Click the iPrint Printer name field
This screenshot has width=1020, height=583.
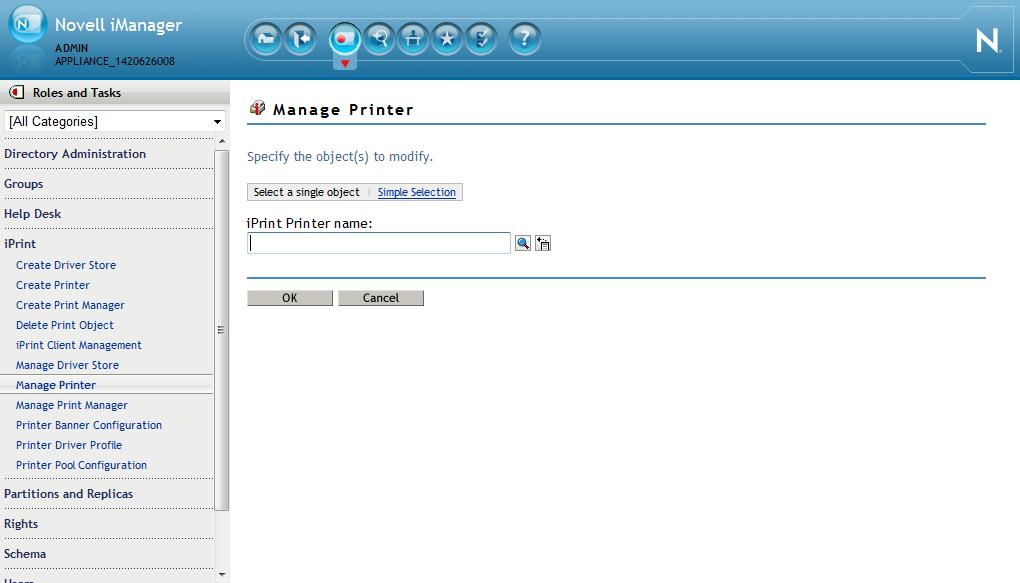pyautogui.click(x=379, y=243)
